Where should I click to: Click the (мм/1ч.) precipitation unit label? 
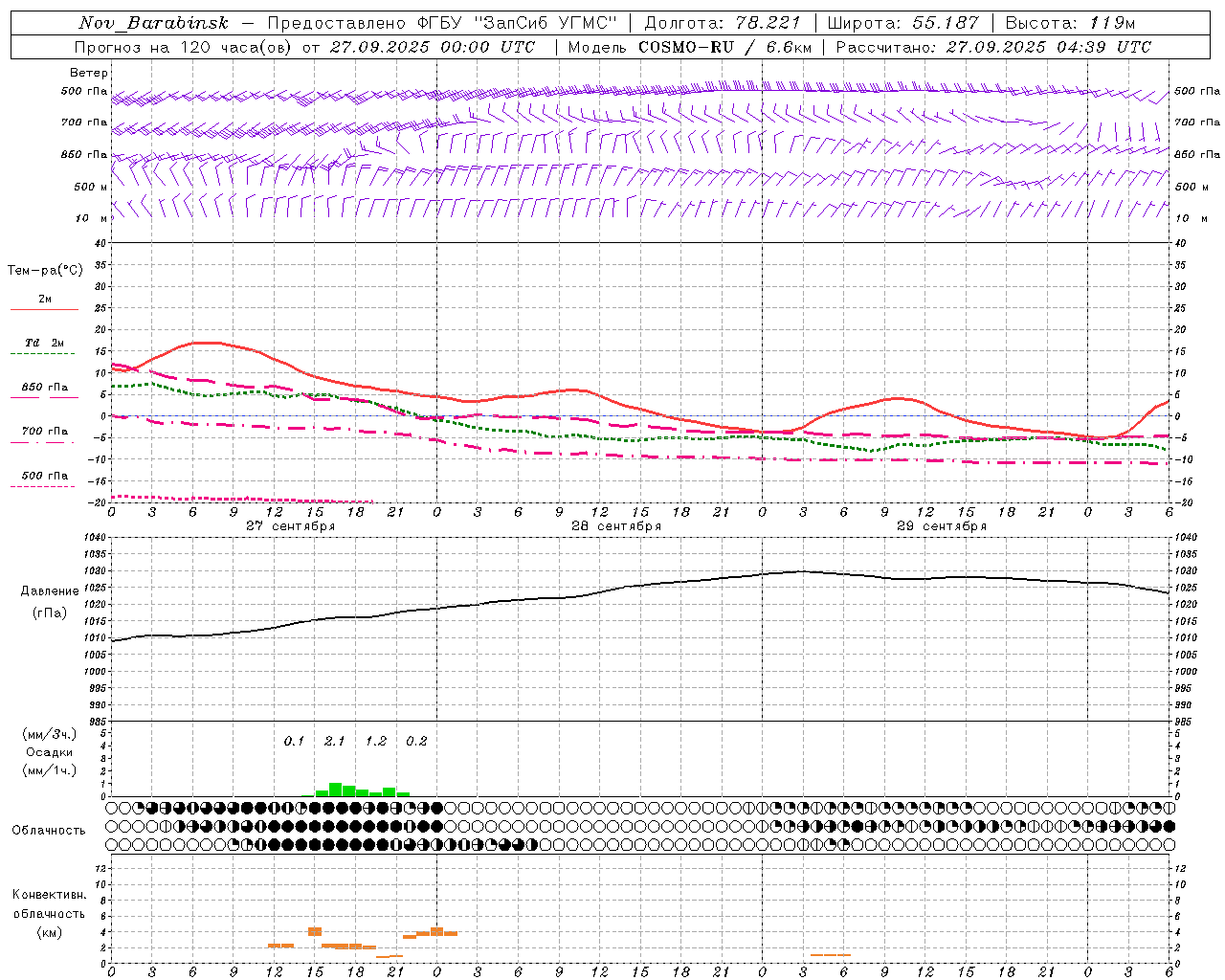(x=49, y=770)
